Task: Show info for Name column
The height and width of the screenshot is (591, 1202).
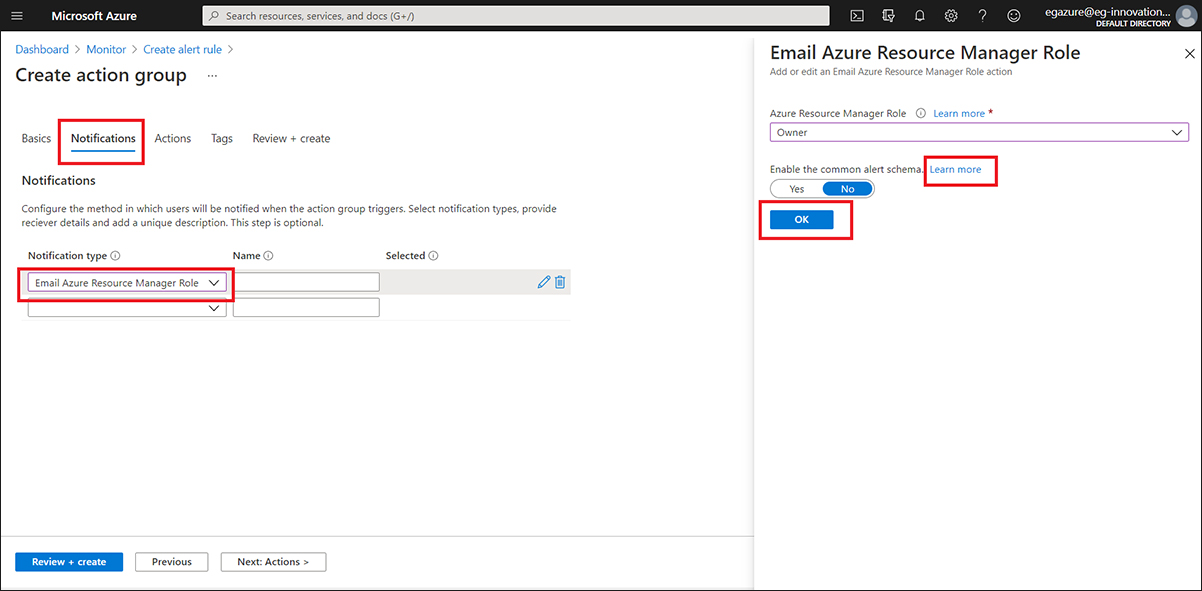Action: (269, 256)
